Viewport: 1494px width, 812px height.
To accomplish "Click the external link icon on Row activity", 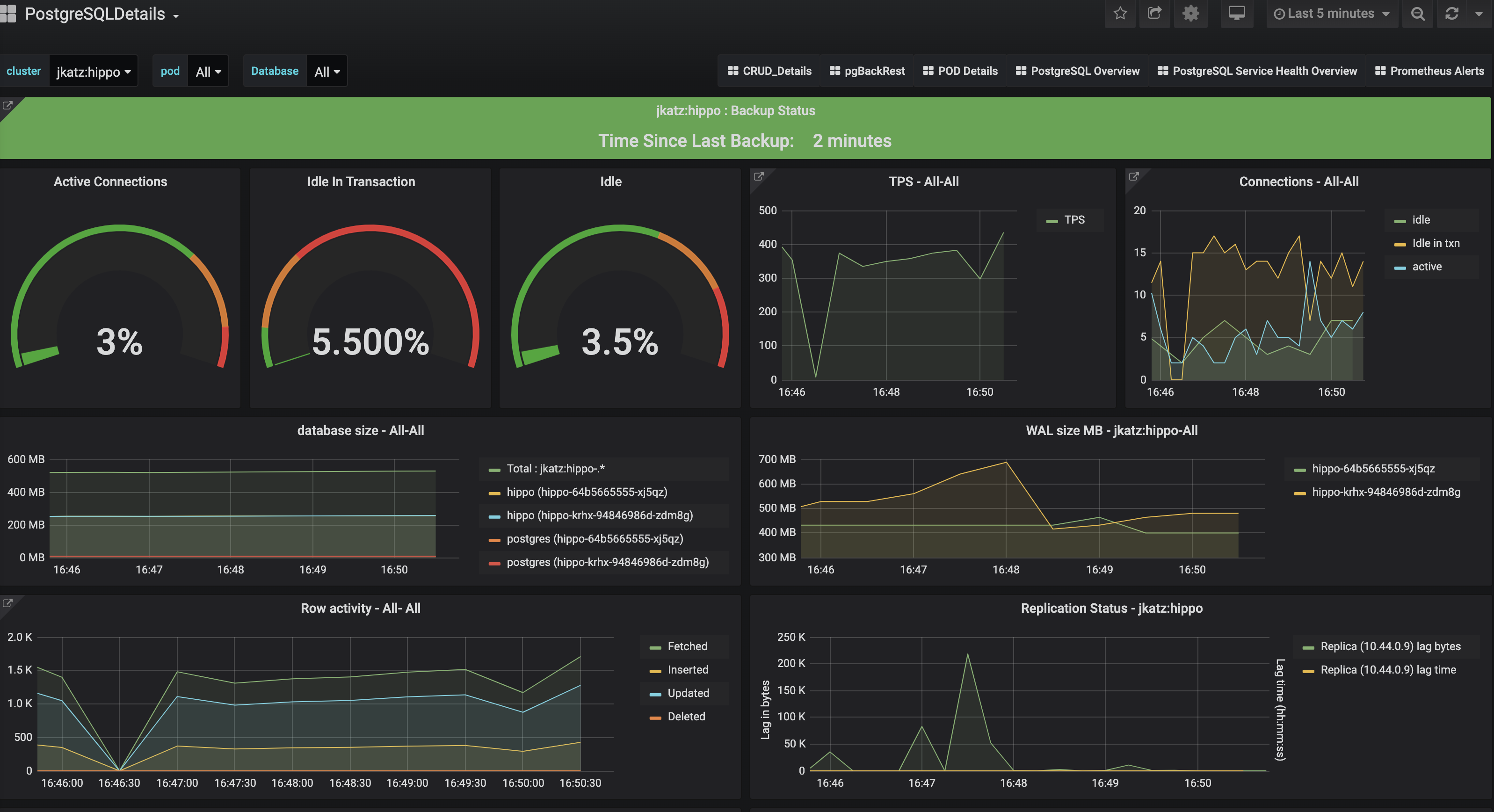I will (x=9, y=603).
